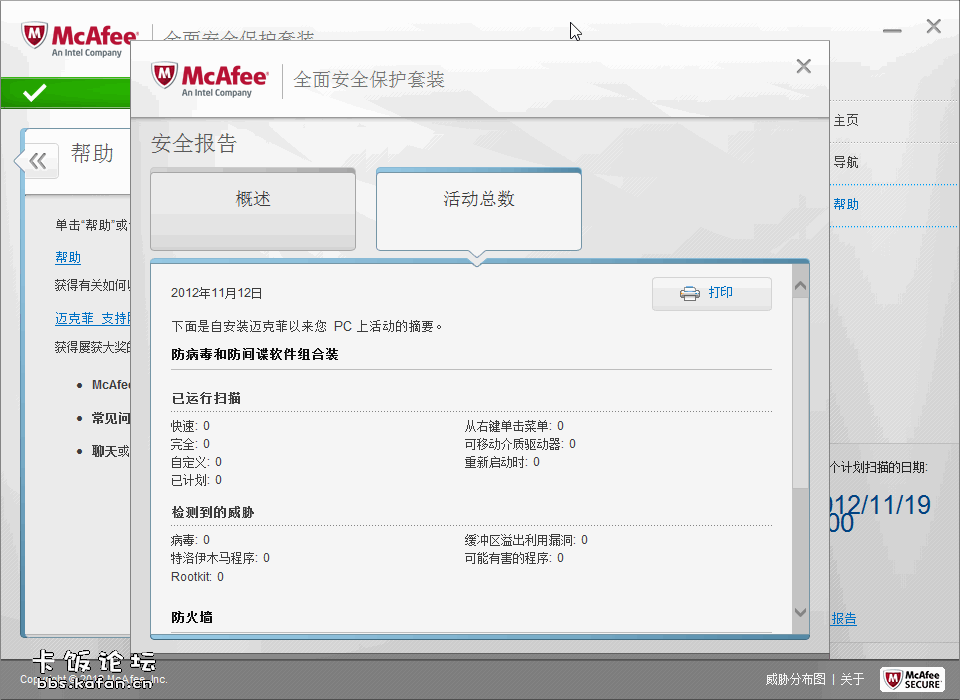Click the green checkmark status icon
Screen dimensions: 960x700
pos(35,93)
